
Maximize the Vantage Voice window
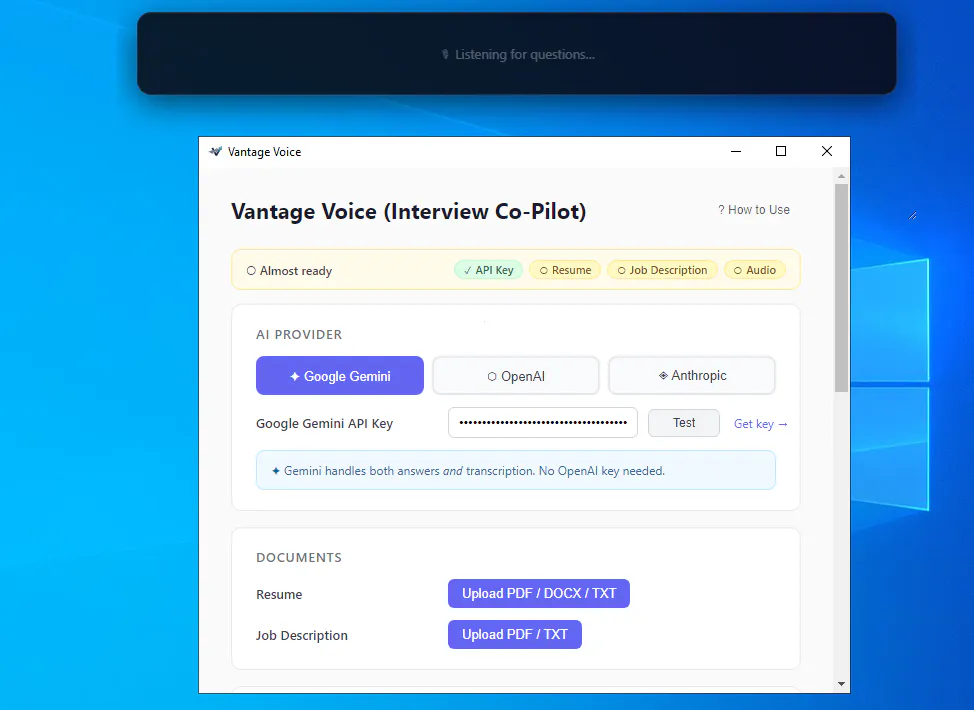[781, 151]
